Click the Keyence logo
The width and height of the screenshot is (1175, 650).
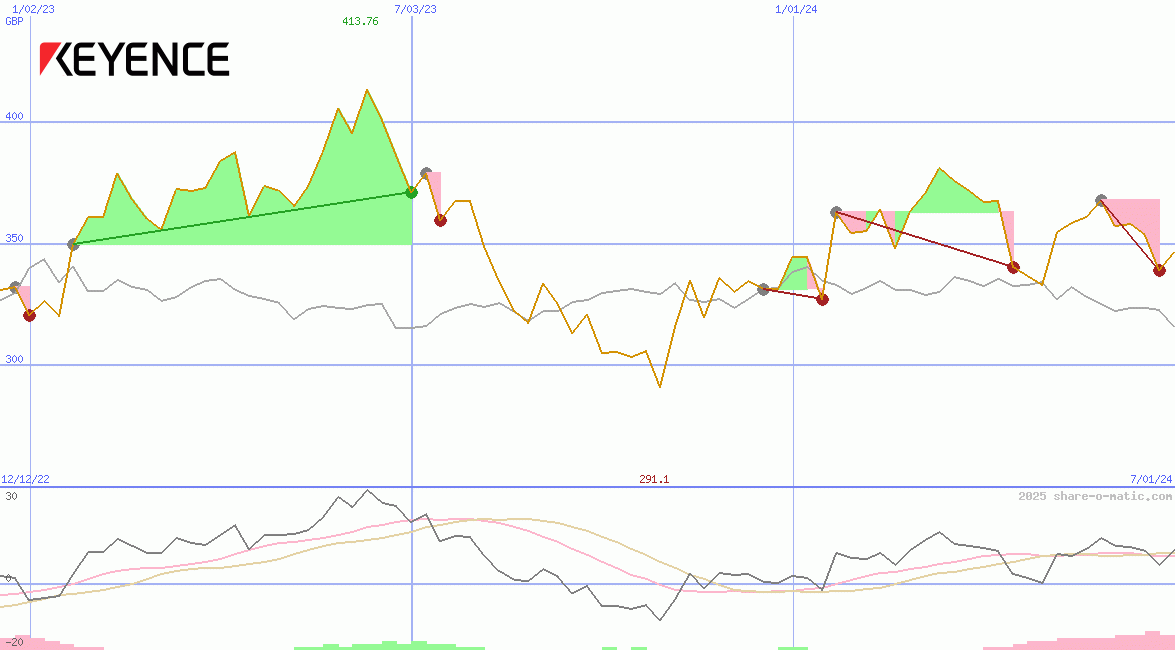(134, 60)
